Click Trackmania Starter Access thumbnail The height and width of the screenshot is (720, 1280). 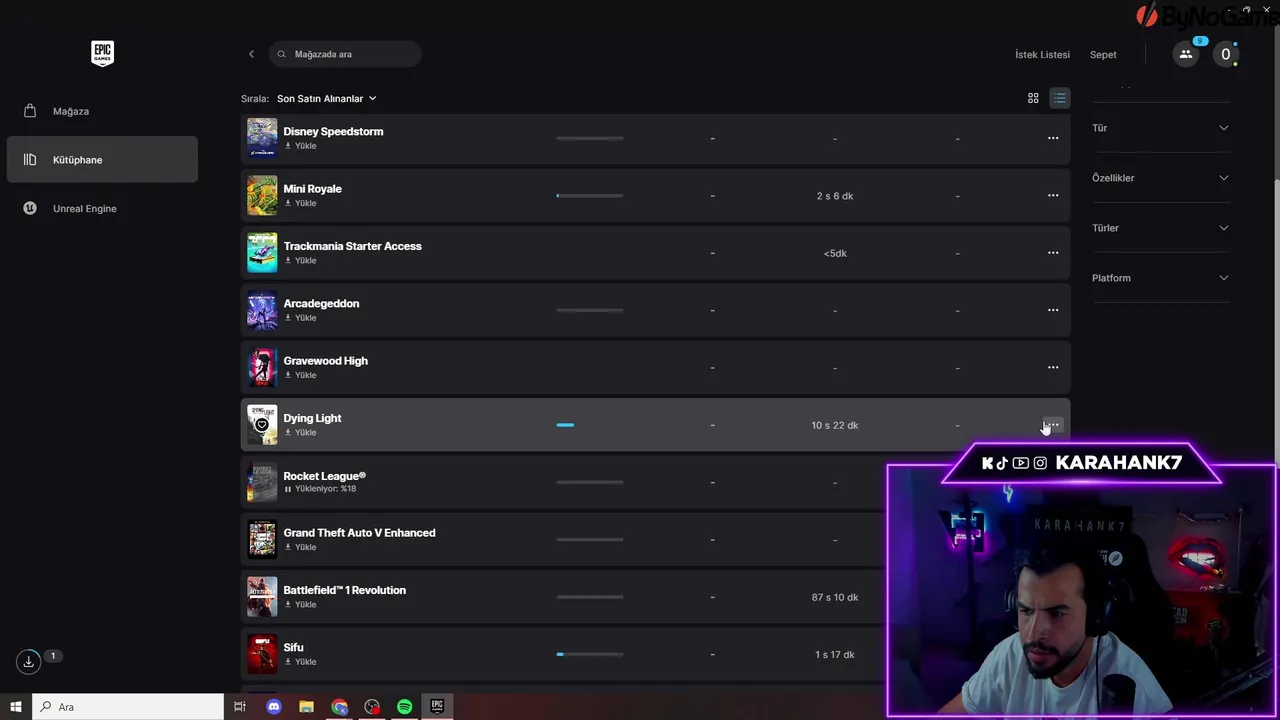[262, 253]
